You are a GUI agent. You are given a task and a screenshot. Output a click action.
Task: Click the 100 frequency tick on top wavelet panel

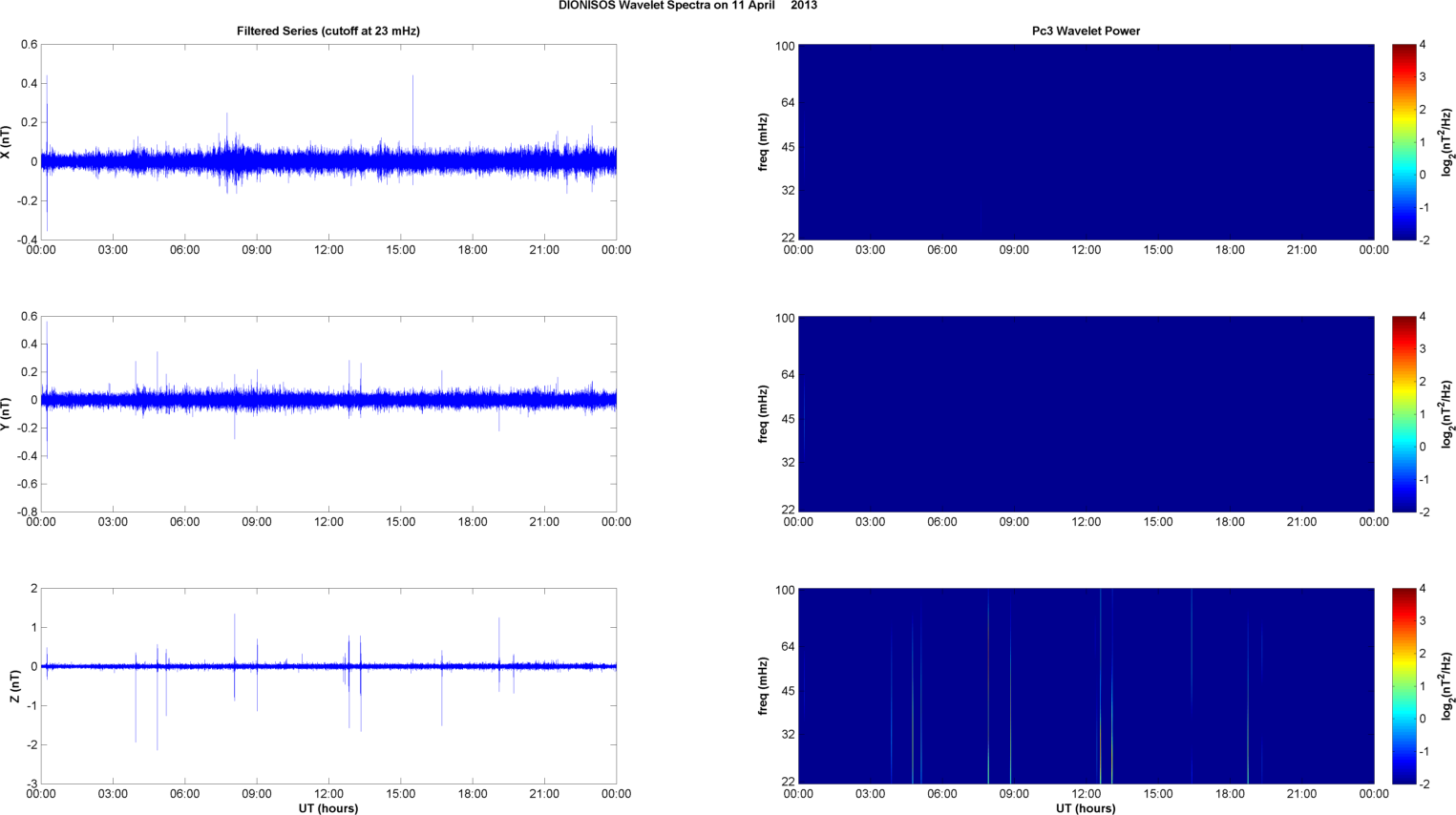pos(785,46)
